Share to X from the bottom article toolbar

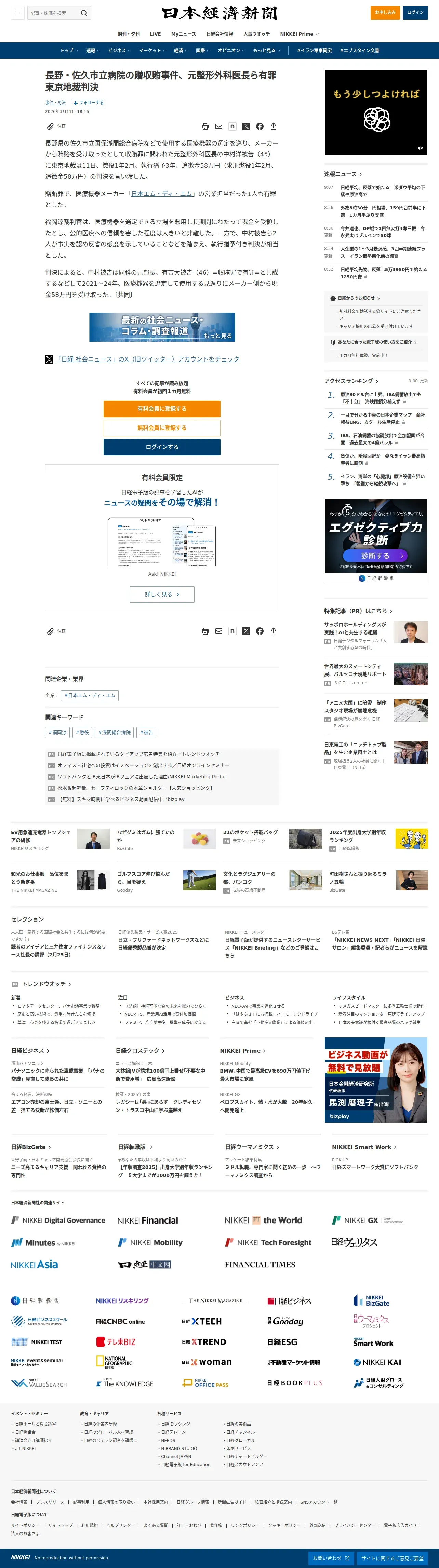point(246,631)
